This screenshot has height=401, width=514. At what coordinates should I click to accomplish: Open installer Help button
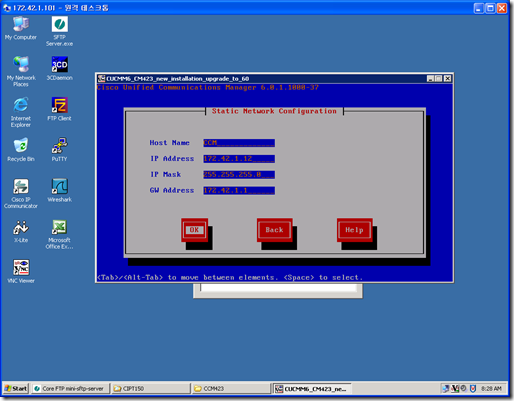(354, 230)
